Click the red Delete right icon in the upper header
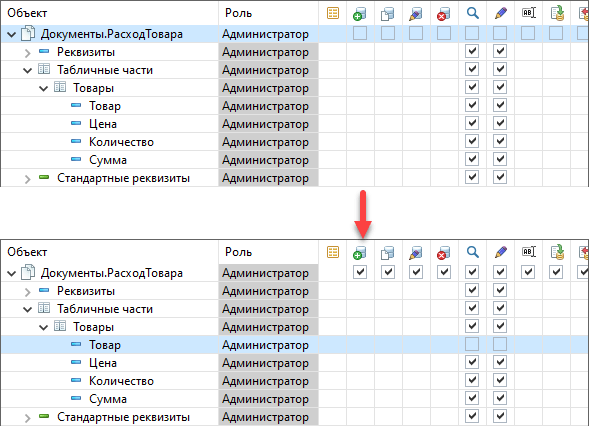Viewport: 589px width, 426px height. (444, 14)
